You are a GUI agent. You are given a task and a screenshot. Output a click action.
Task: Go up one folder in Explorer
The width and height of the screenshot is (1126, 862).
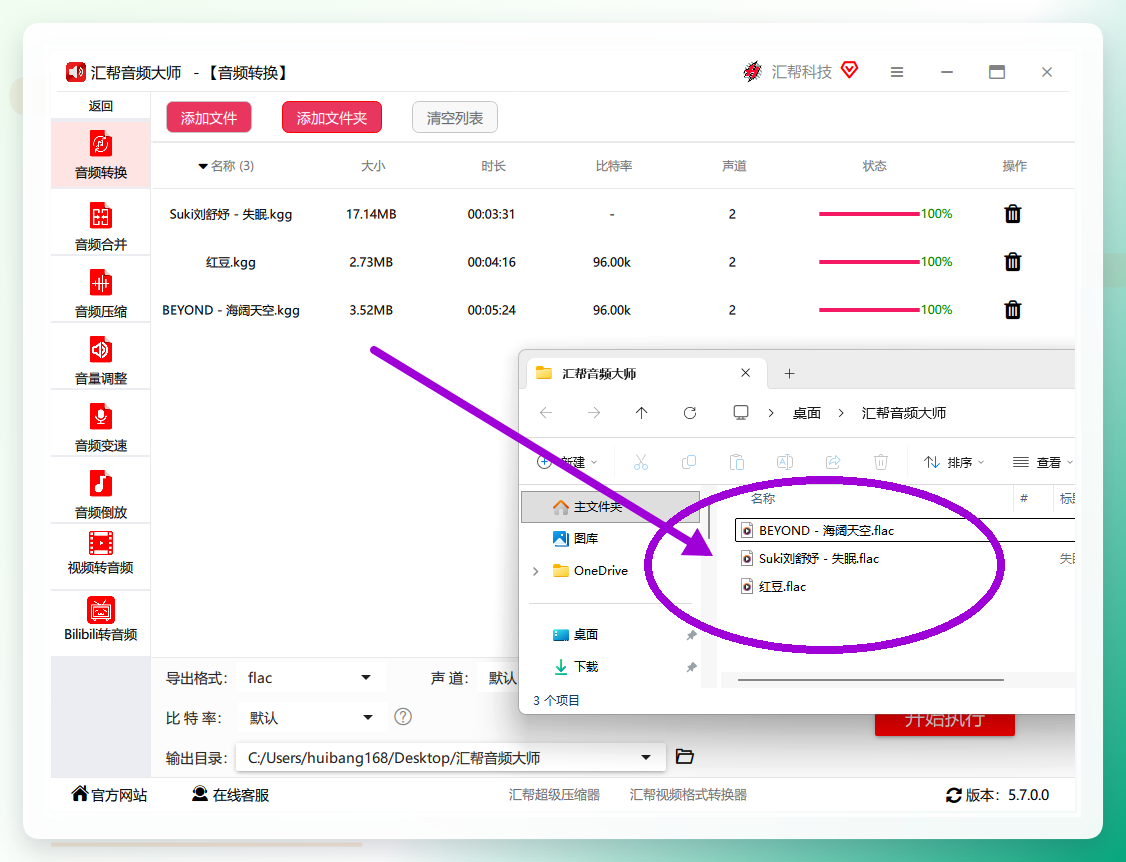click(x=641, y=412)
